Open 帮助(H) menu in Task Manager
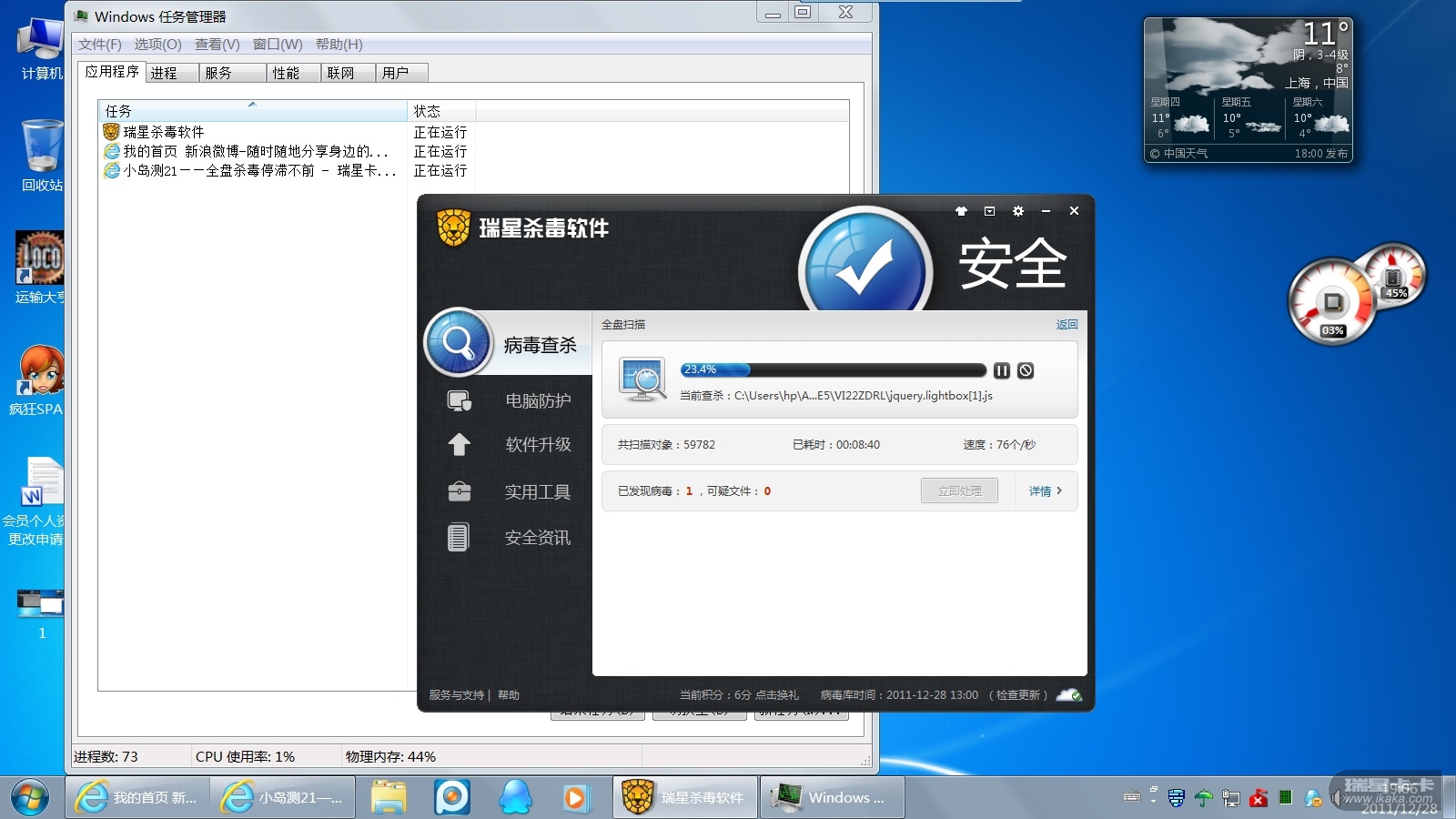This screenshot has width=1456, height=819. tap(339, 45)
